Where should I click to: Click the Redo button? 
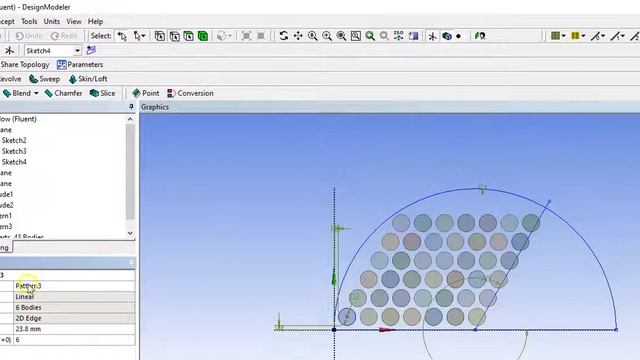64,36
